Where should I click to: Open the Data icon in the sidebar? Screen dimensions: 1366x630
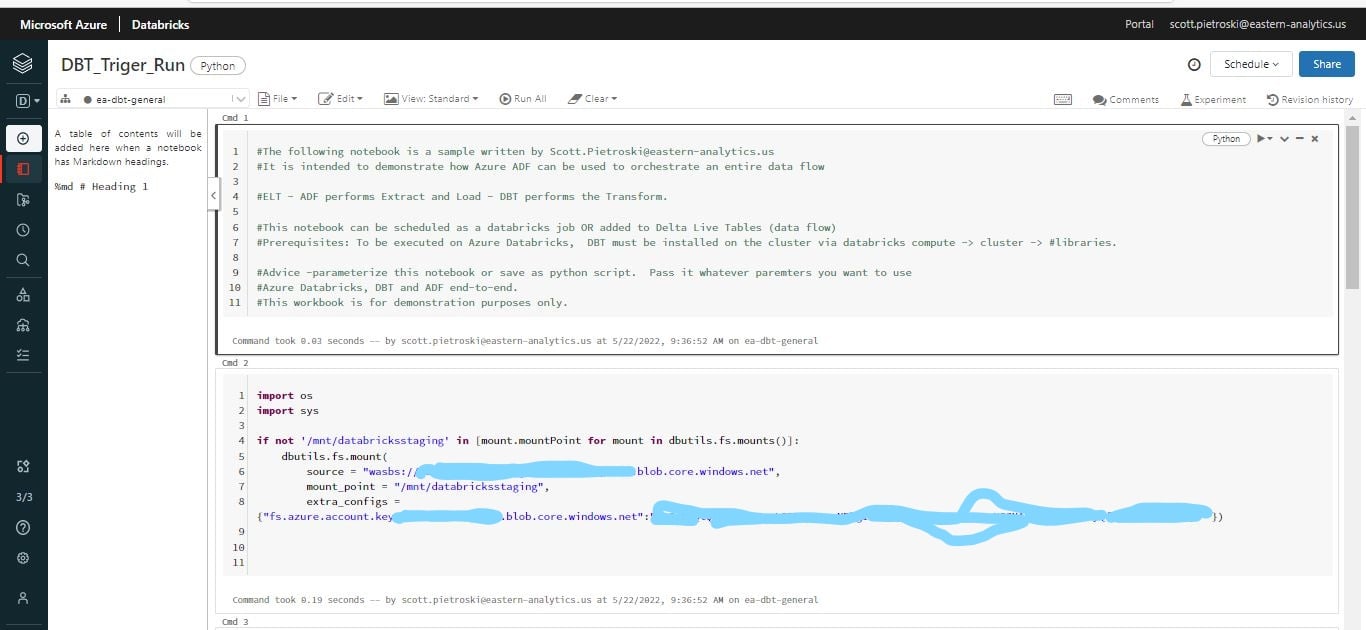(23, 295)
